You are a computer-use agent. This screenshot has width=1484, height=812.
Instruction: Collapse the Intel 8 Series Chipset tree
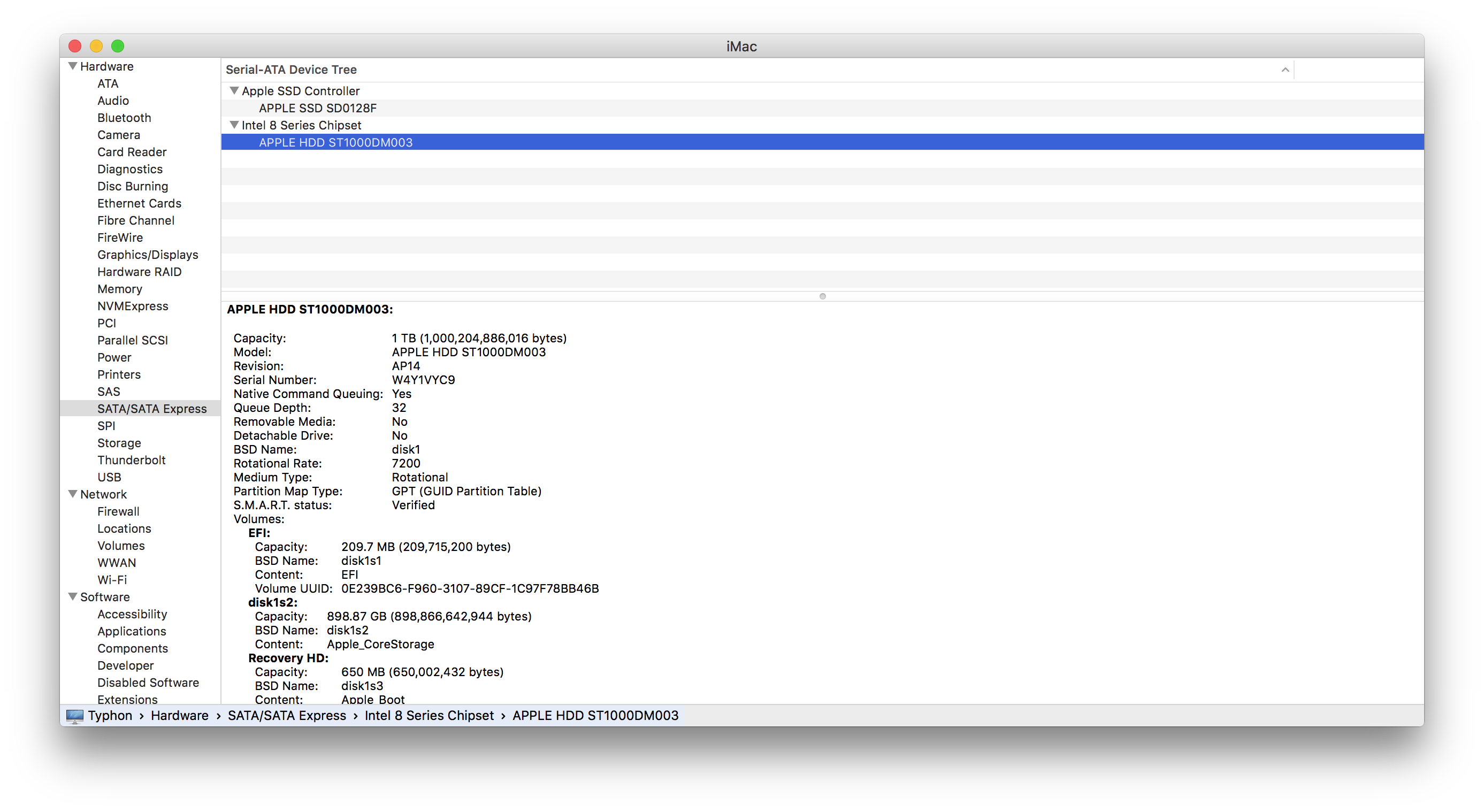click(234, 125)
